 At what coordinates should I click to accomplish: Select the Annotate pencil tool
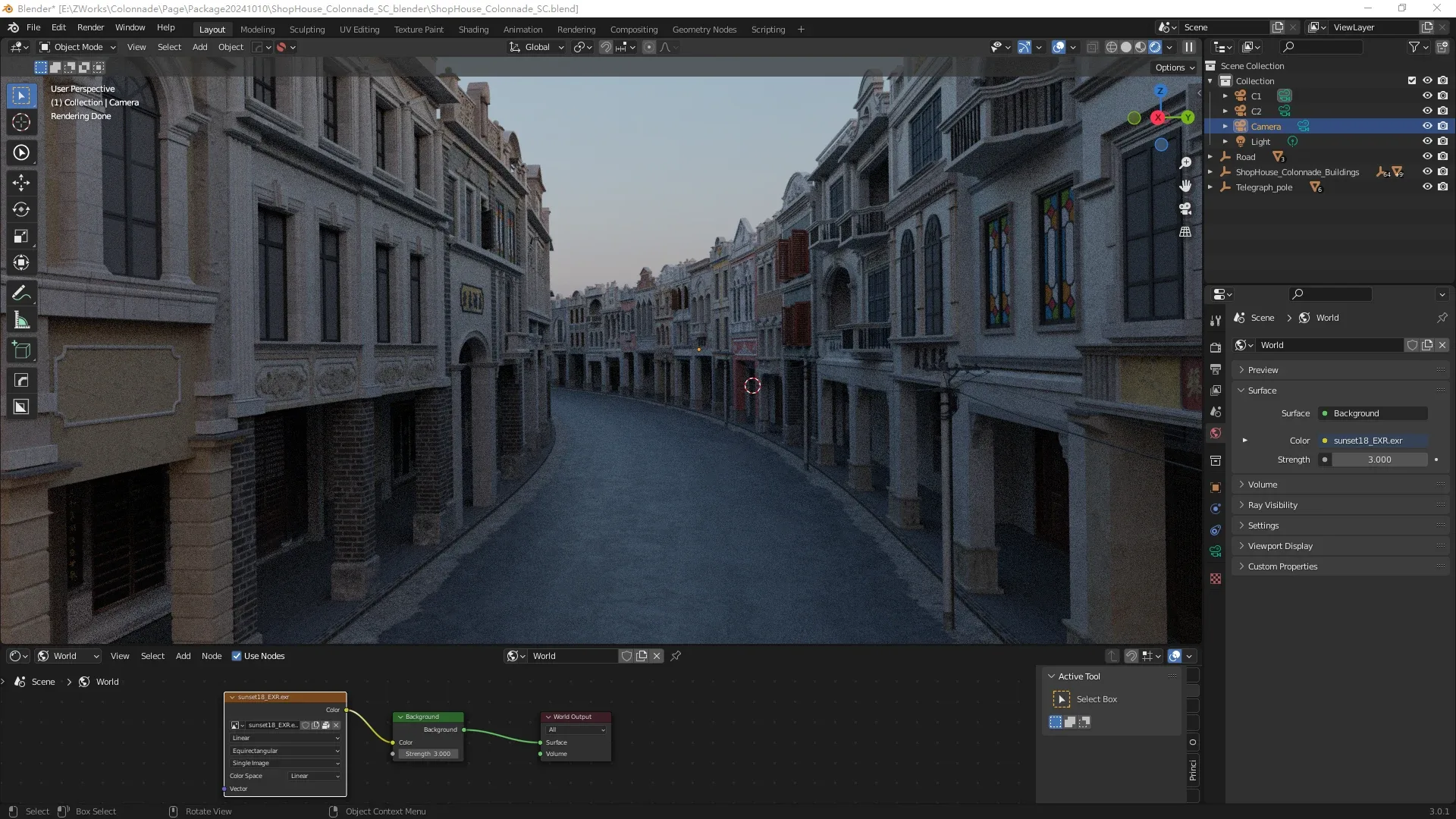(21, 293)
